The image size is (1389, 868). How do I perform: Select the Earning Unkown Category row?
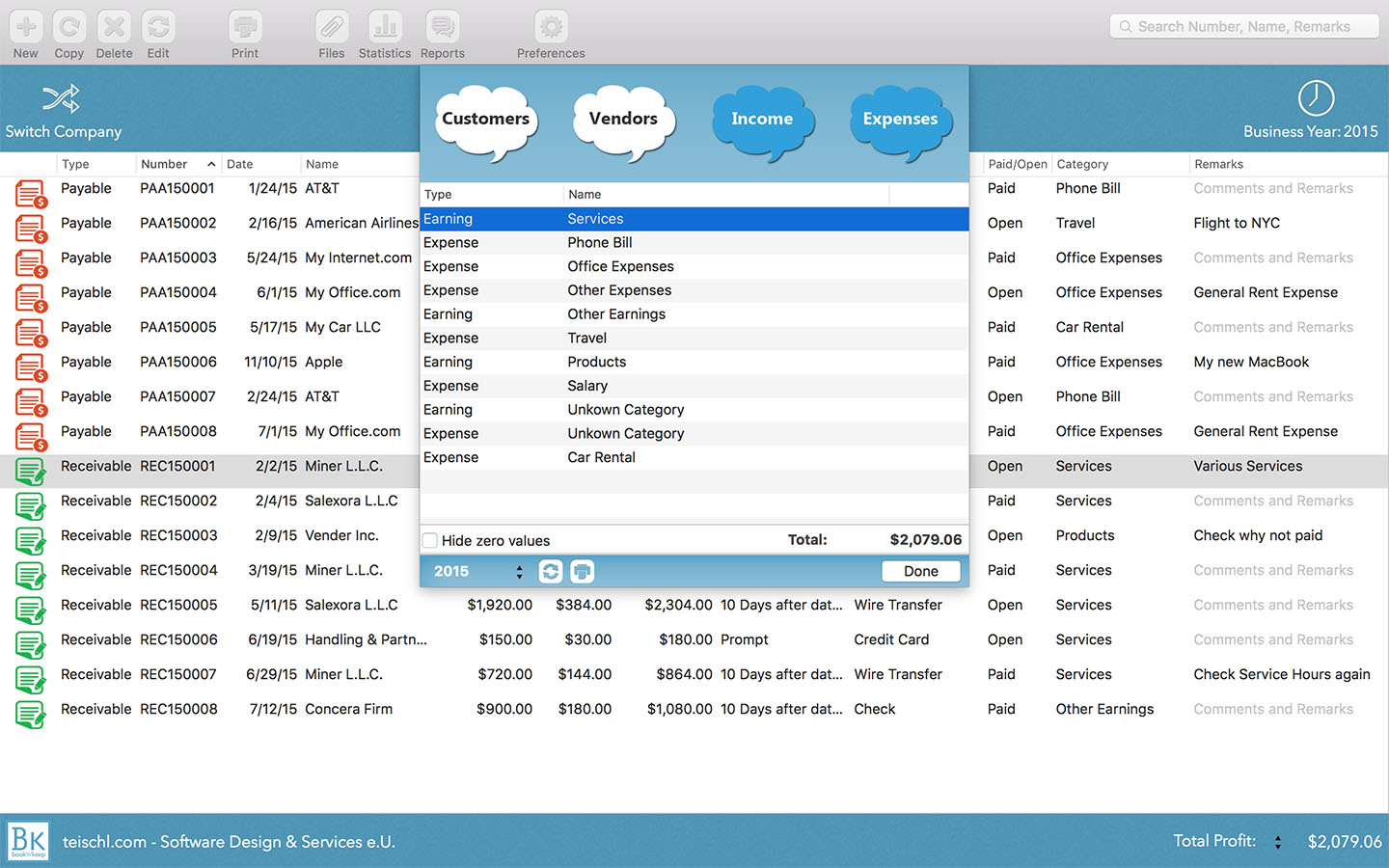694,410
